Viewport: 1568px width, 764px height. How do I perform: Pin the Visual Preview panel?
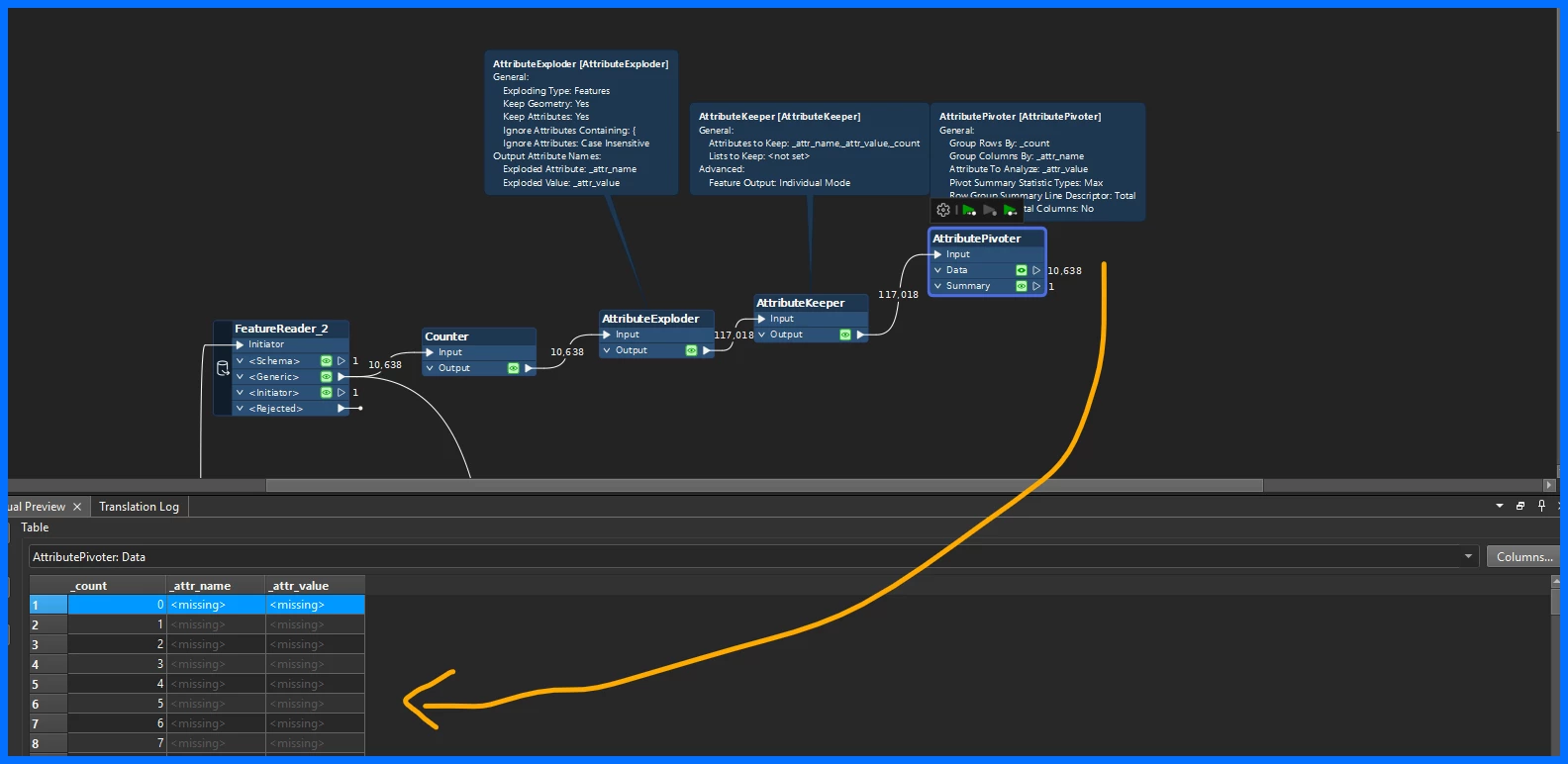pos(1541,506)
